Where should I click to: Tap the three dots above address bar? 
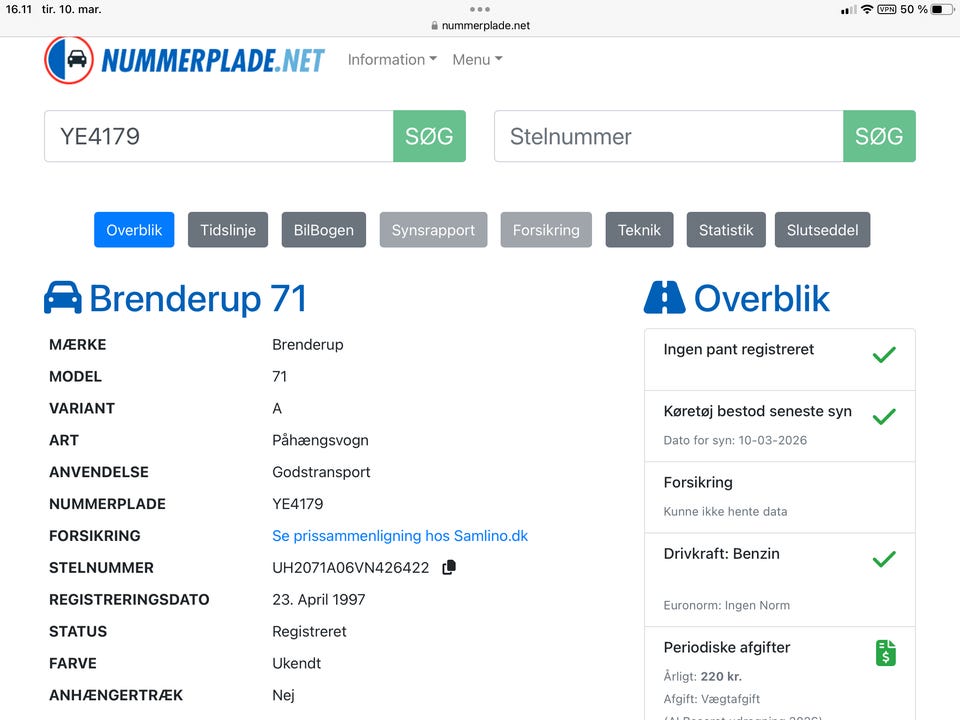479,9
